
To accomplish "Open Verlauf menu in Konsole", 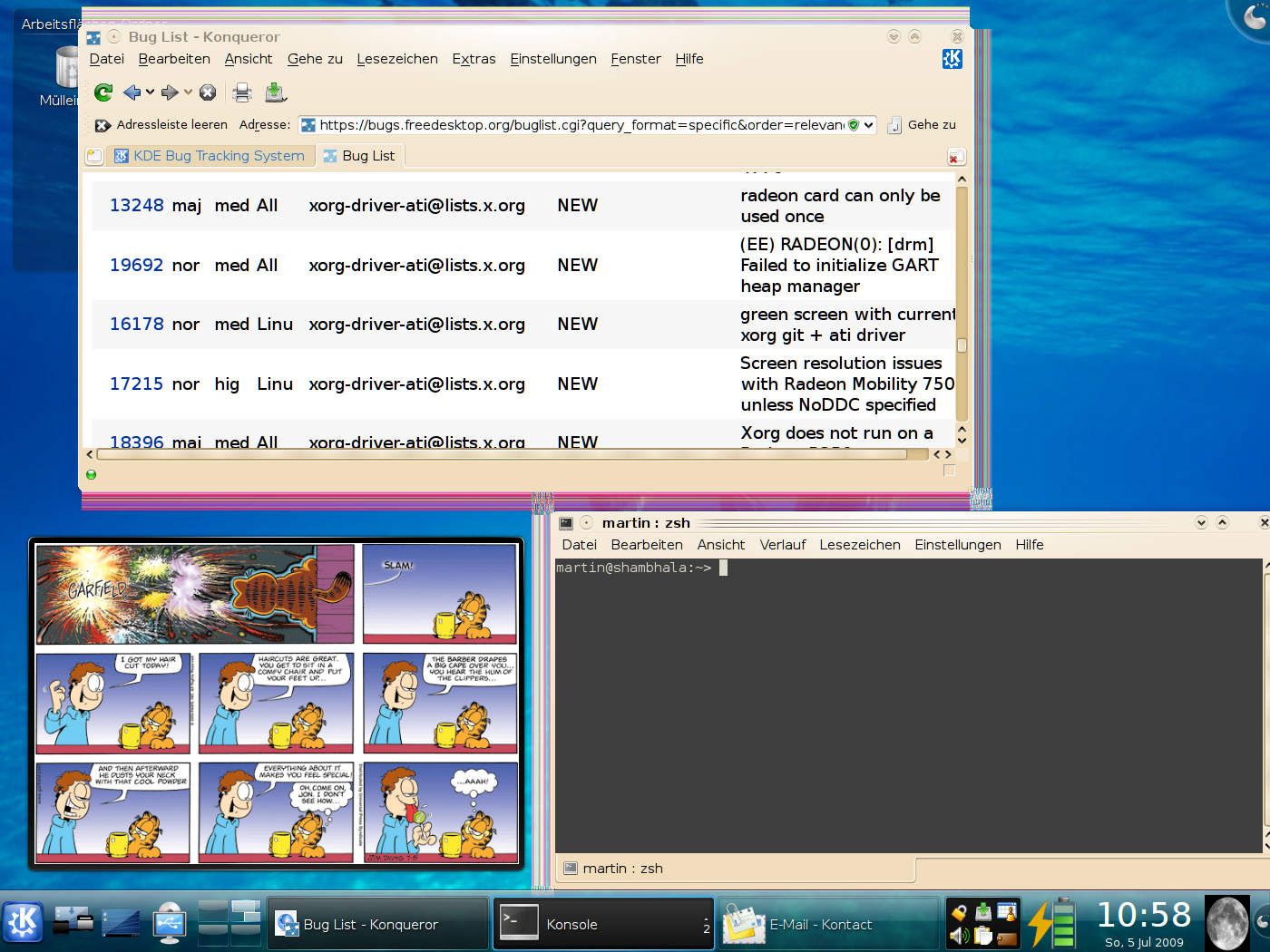I will pos(782,545).
